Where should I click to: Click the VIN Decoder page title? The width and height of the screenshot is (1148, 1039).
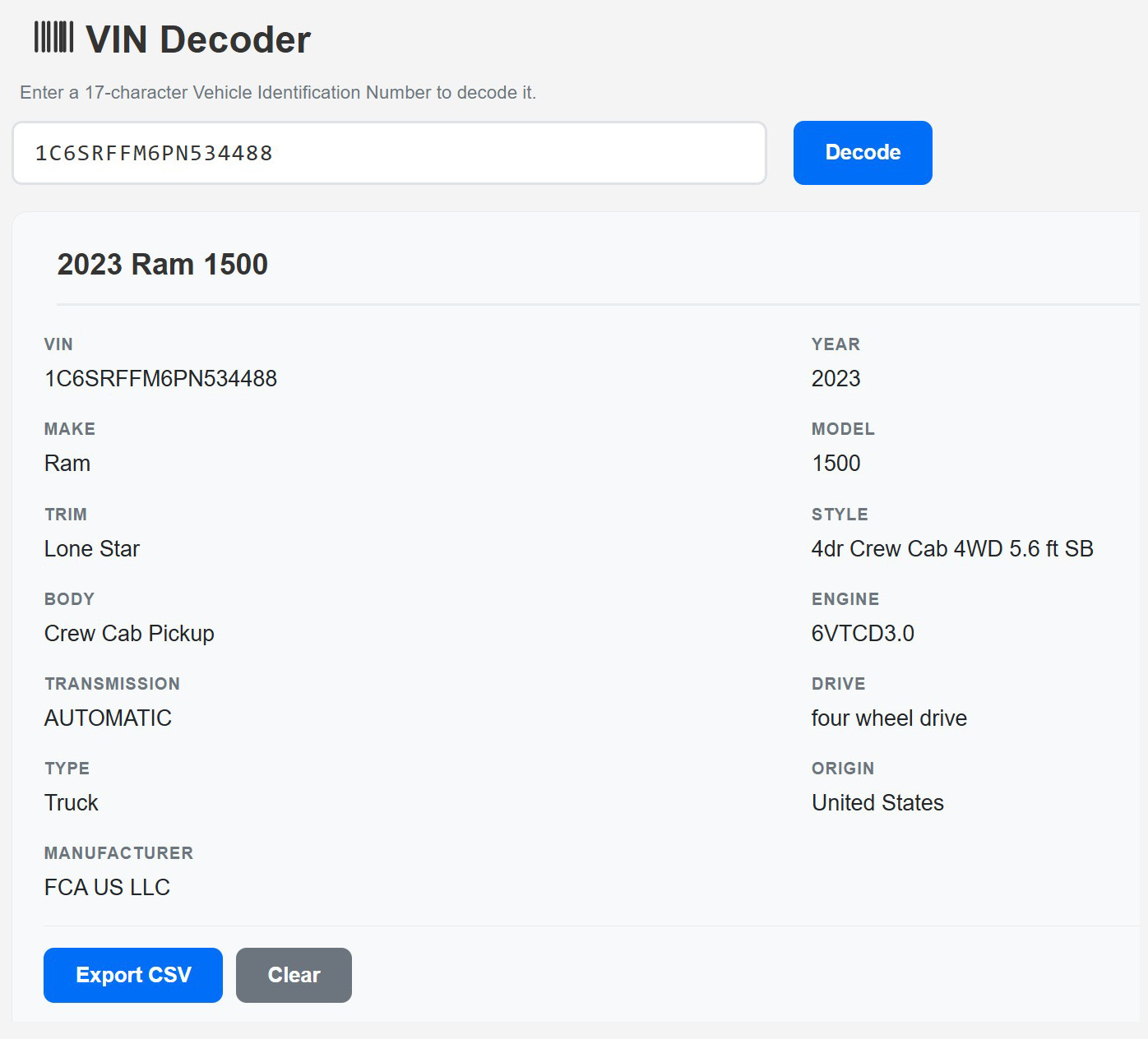(198, 39)
